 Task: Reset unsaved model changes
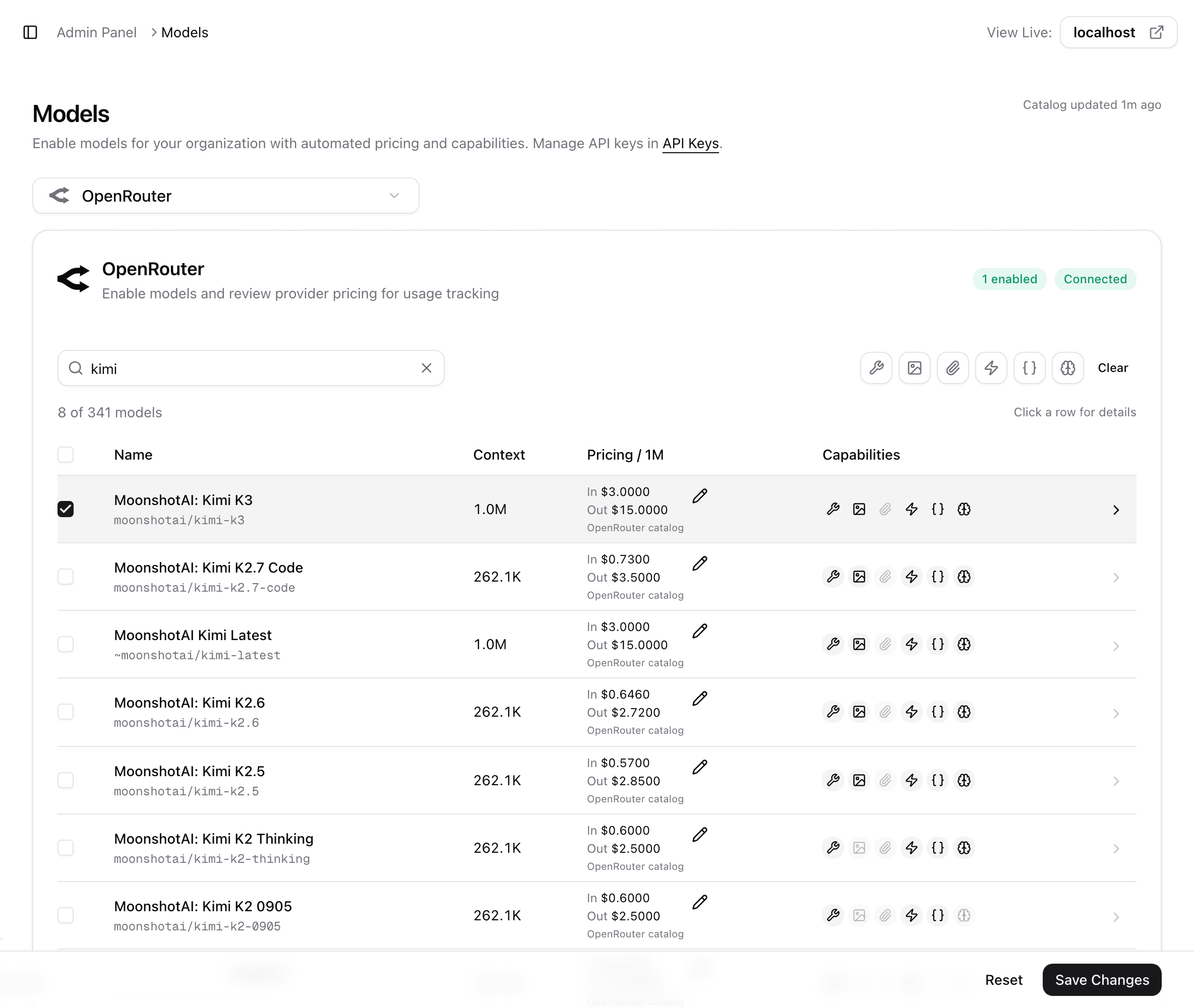[1004, 980]
